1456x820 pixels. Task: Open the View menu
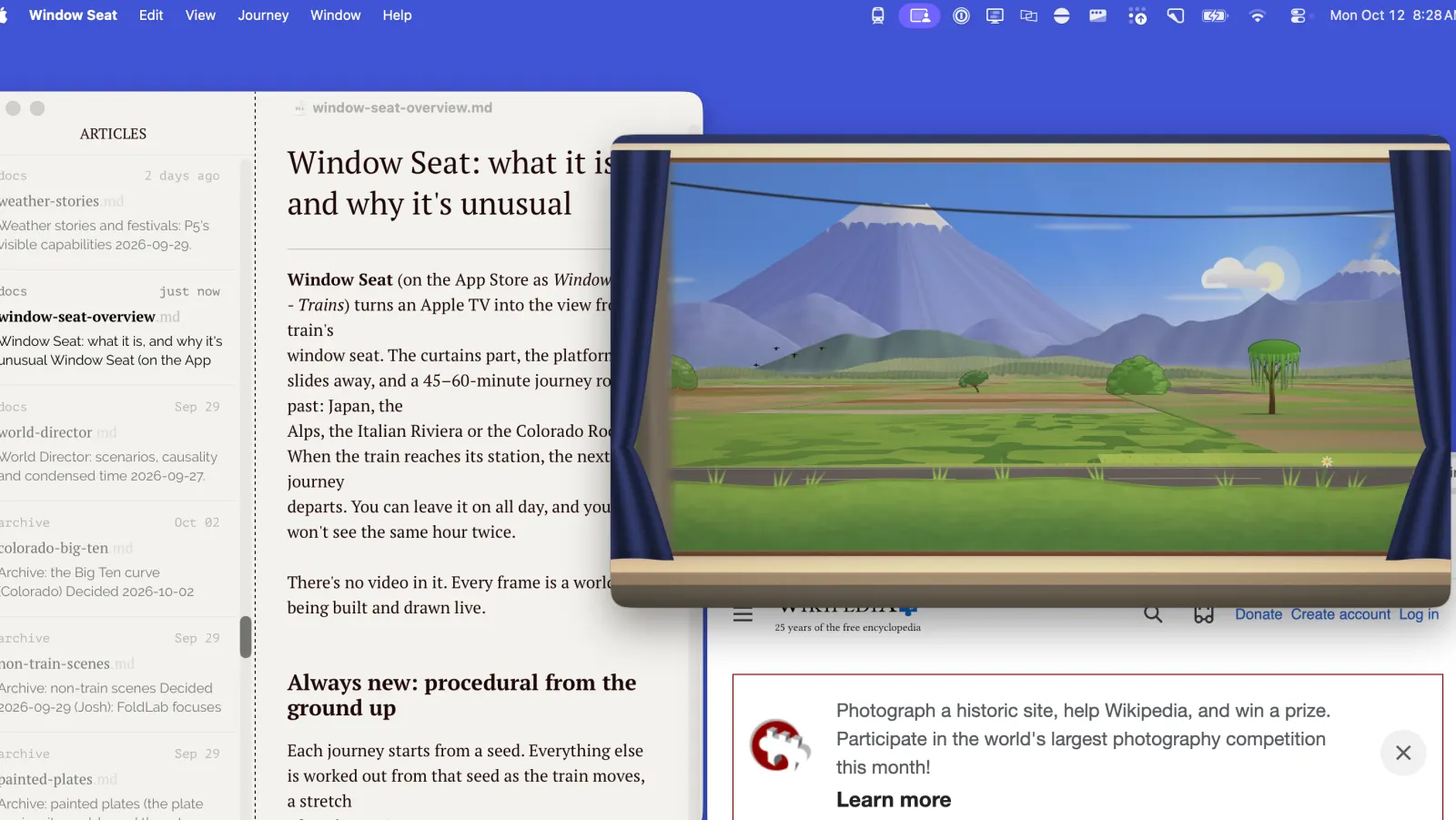[x=200, y=15]
